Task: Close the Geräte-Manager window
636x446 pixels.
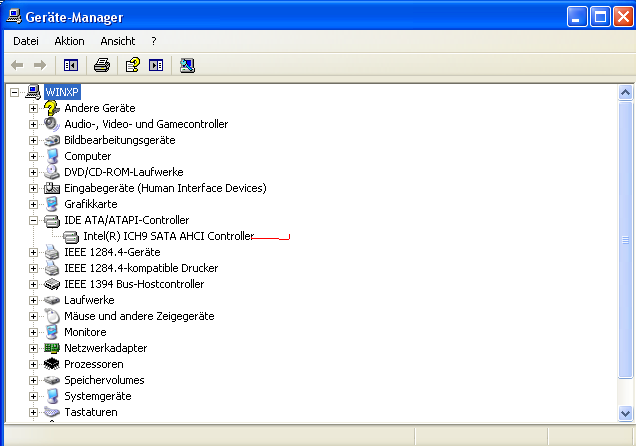Action: (x=624, y=17)
